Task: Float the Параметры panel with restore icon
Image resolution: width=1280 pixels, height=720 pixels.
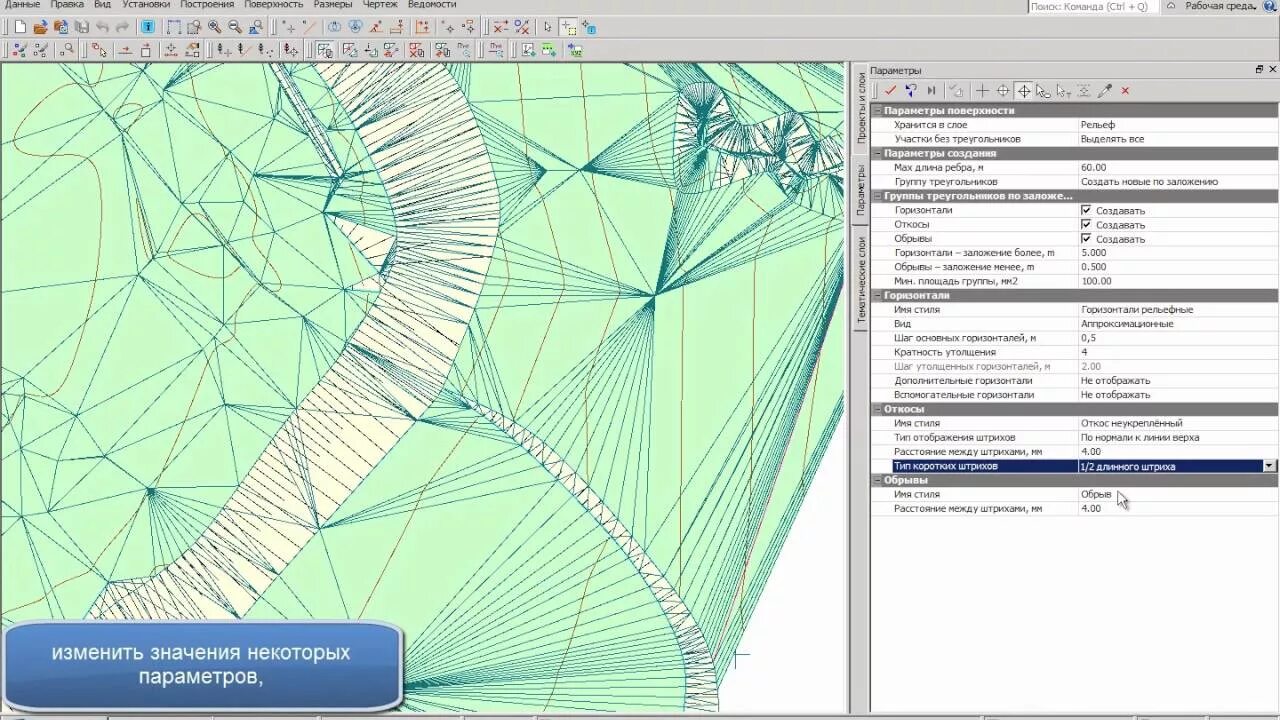Action: click(x=1259, y=70)
